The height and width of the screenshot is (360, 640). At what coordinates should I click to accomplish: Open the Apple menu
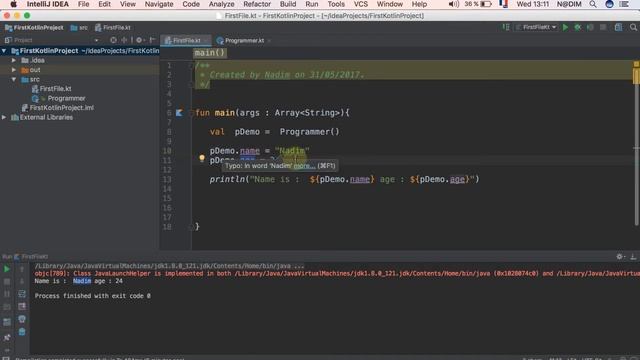13,4
